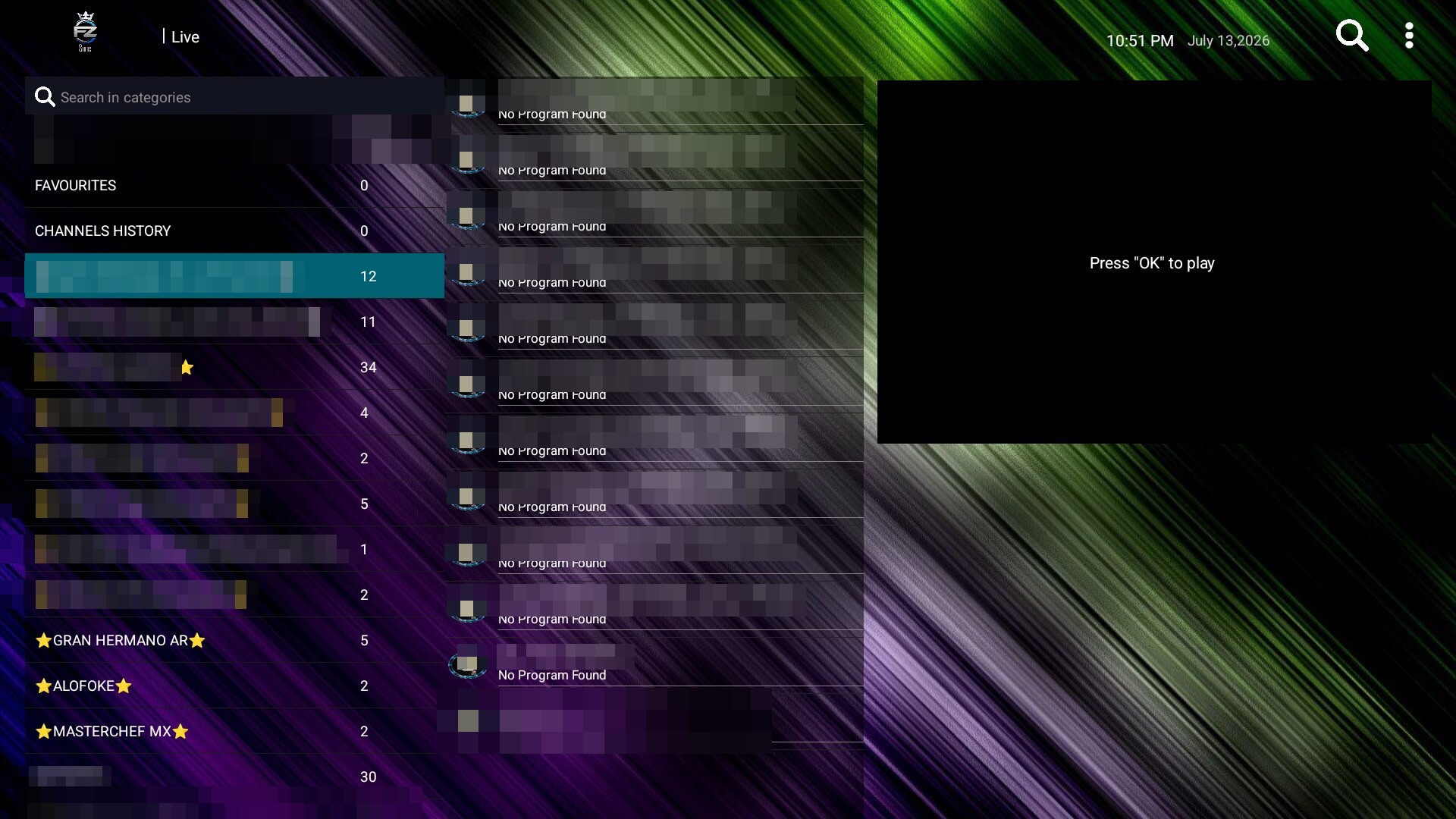
Task: Select the category showing 30 channels
Action: tap(234, 777)
